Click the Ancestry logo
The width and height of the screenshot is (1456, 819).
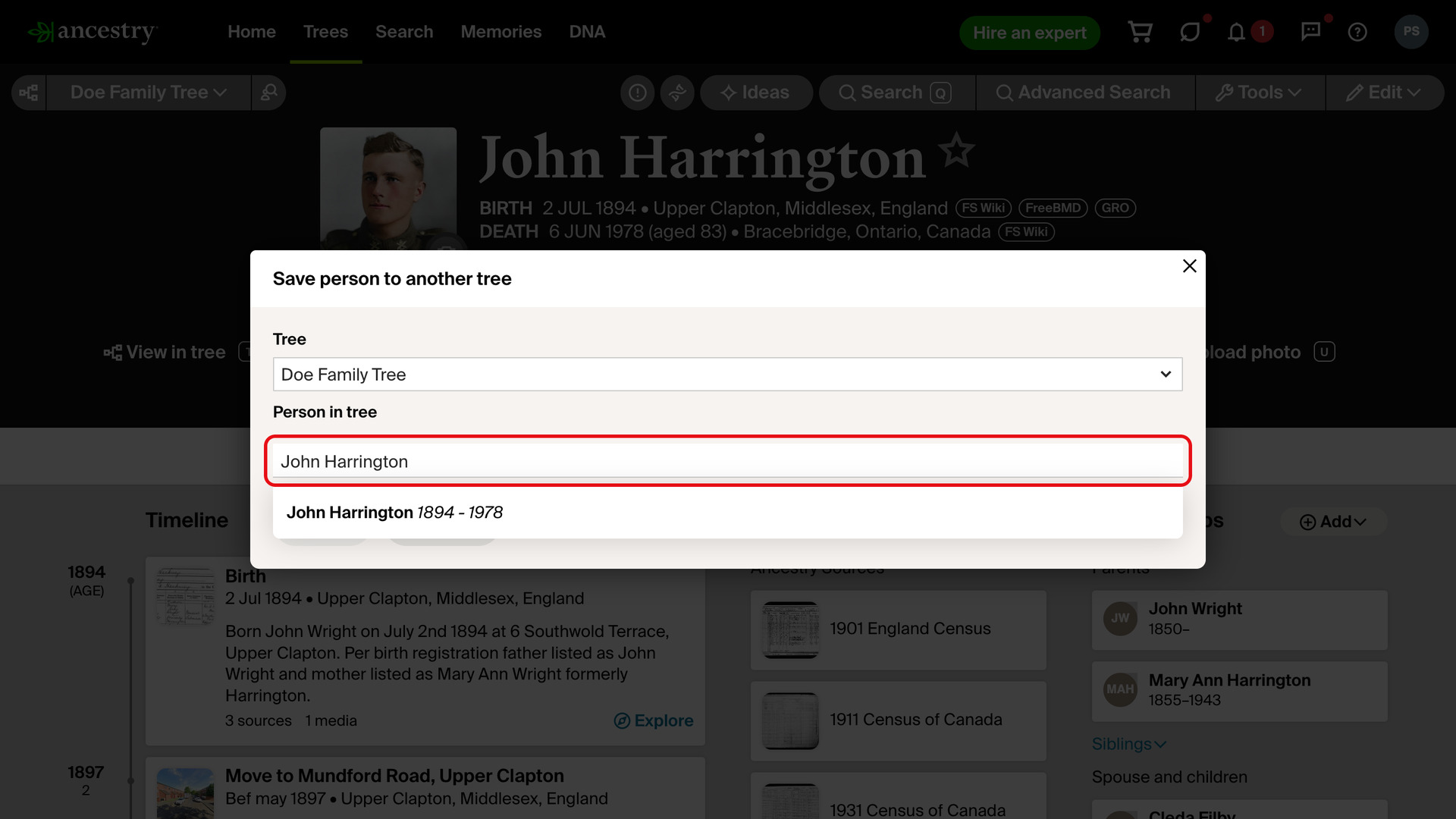click(x=93, y=32)
